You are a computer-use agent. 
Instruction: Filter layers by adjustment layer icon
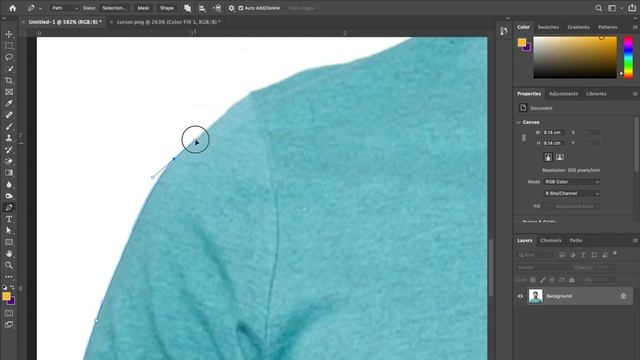pos(573,255)
